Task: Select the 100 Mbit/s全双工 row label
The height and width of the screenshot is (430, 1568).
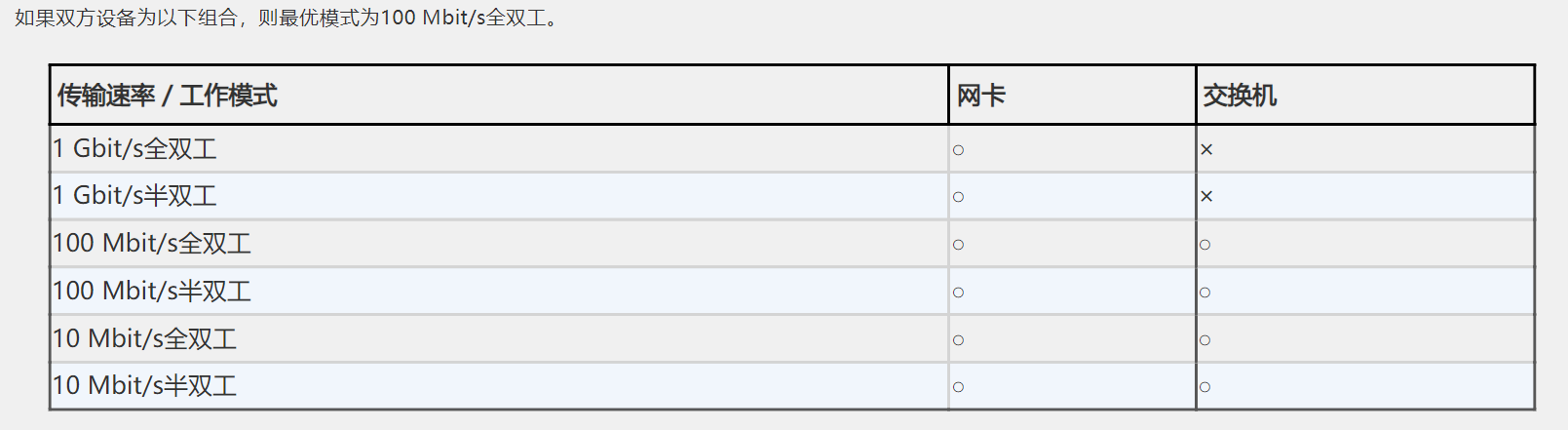Action: (151, 244)
